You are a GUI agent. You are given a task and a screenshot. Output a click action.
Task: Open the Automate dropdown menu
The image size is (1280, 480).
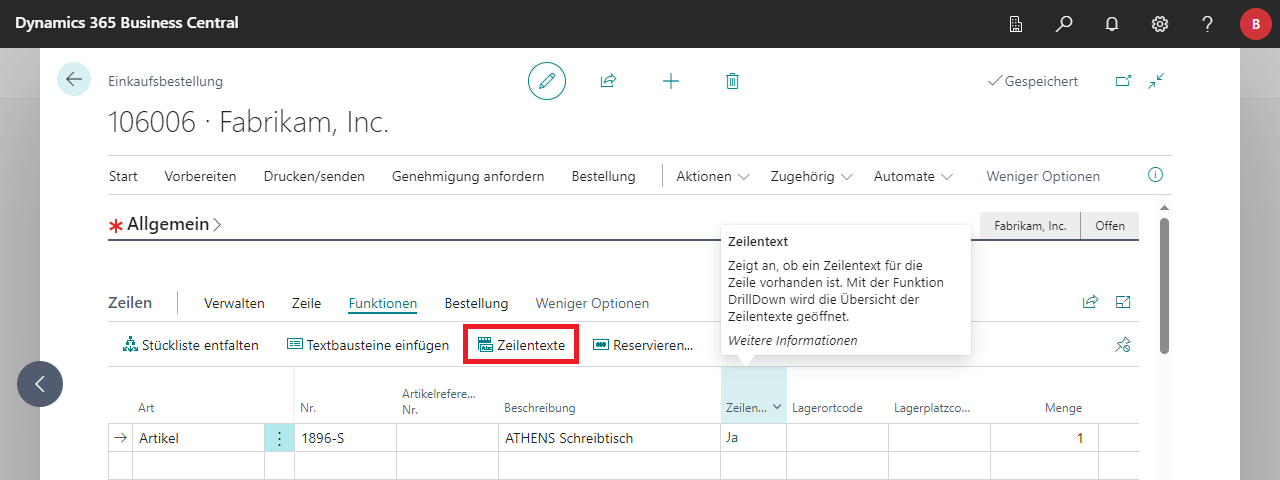913,176
